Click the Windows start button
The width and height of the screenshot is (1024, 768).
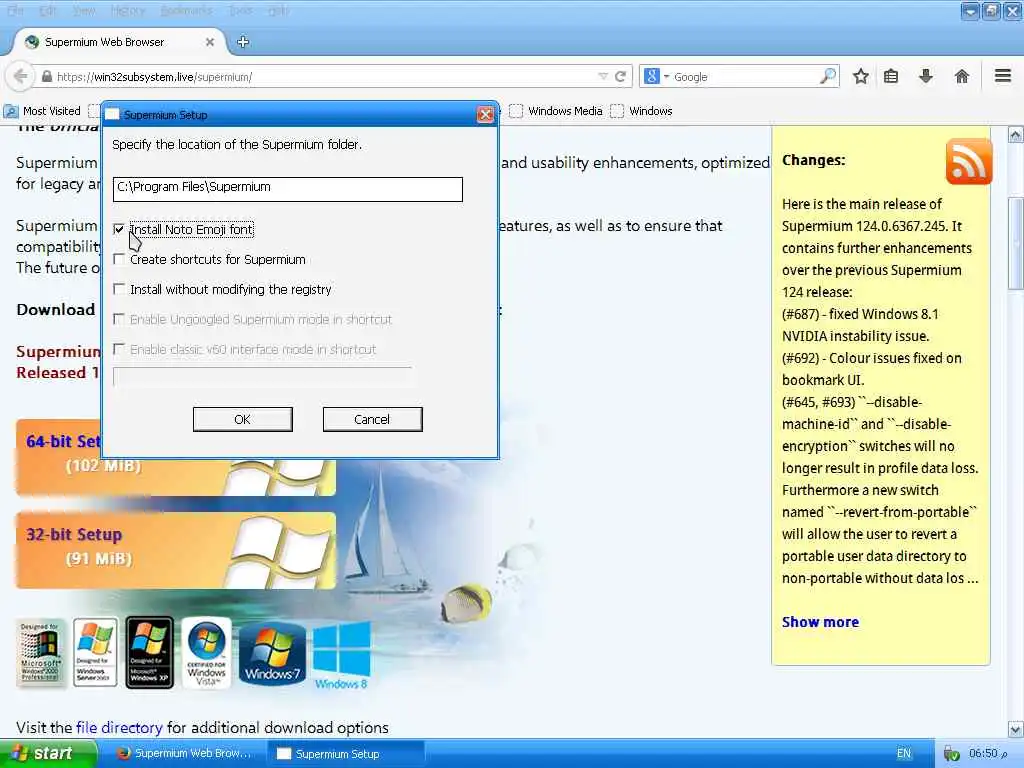[x=47, y=754]
